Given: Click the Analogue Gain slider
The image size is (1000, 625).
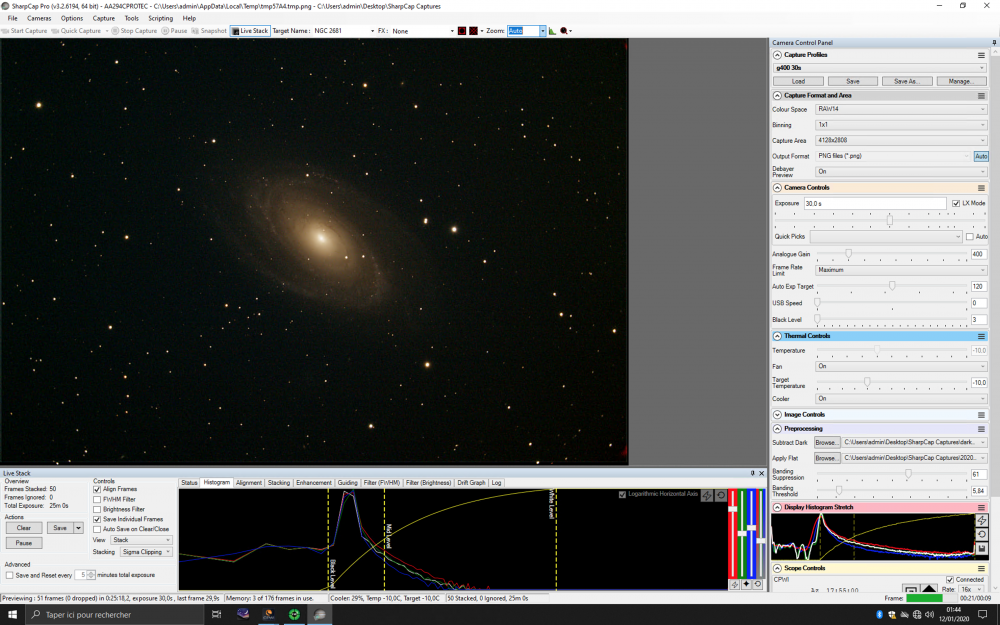Looking at the screenshot, I should (x=849, y=254).
